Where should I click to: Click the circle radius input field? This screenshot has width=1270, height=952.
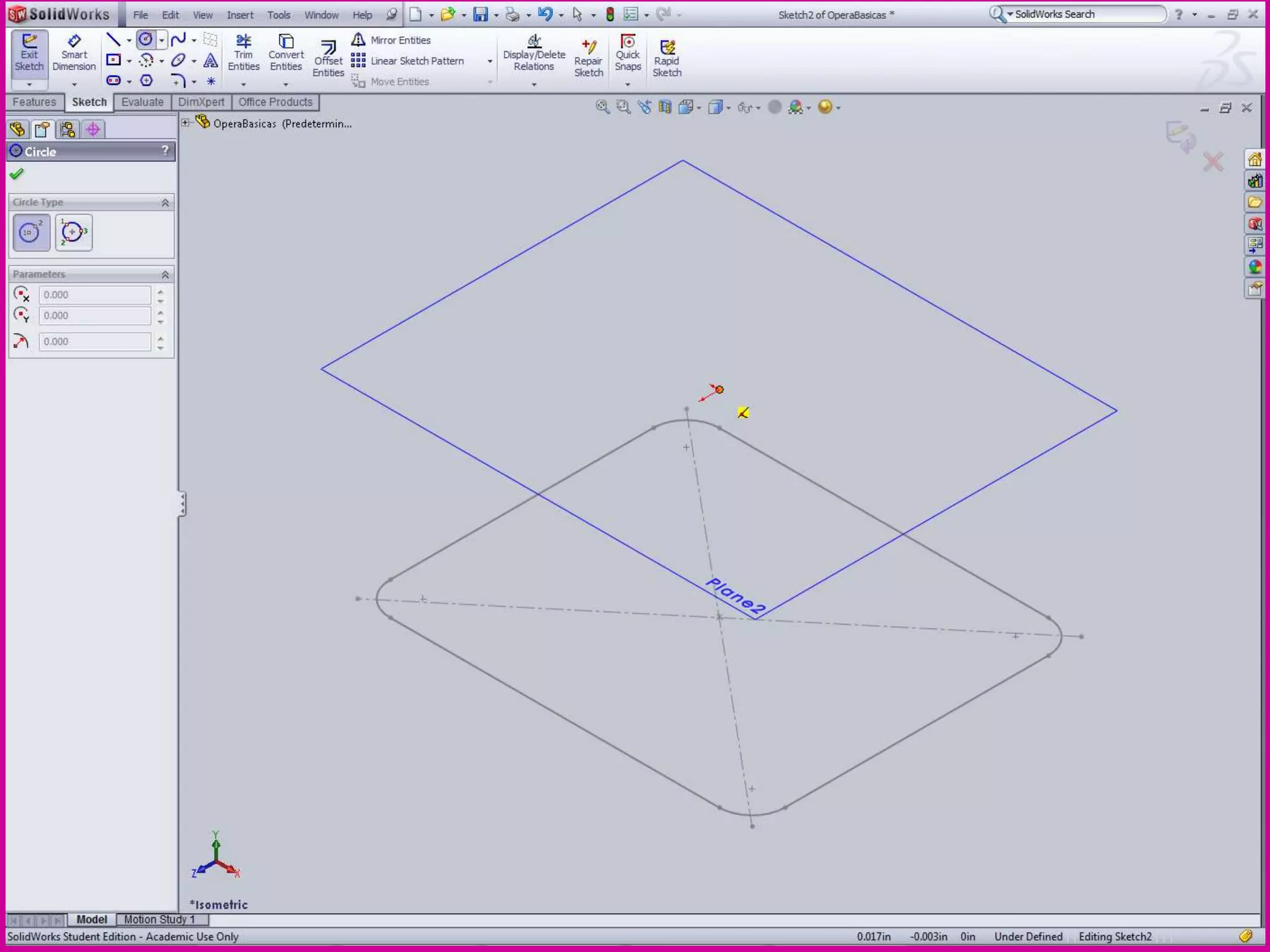[x=94, y=342]
